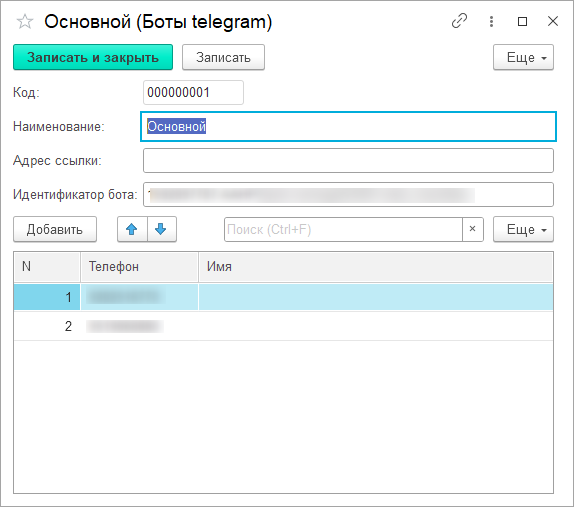Click the phone cell in row 1

[139, 297]
